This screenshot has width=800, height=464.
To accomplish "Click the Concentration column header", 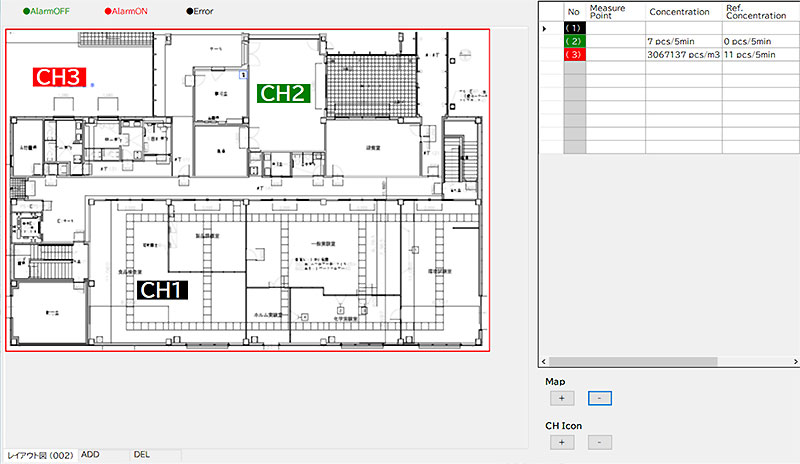I will pos(679,12).
